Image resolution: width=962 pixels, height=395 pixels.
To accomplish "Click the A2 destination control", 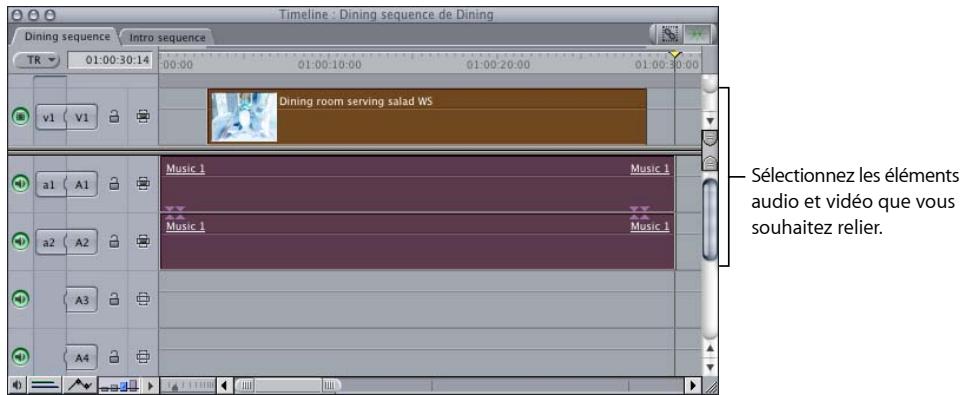I will tap(82, 242).
